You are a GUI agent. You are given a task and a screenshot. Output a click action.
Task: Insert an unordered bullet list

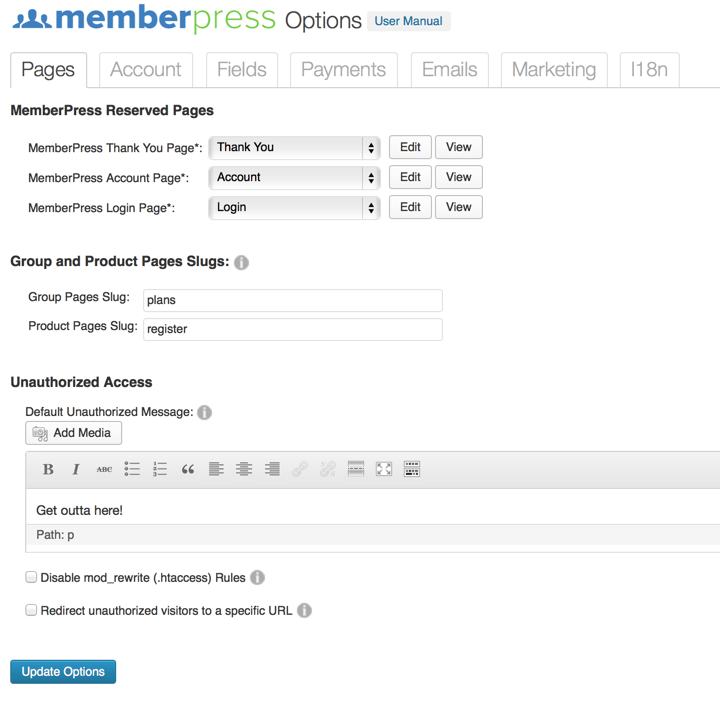click(x=132, y=469)
